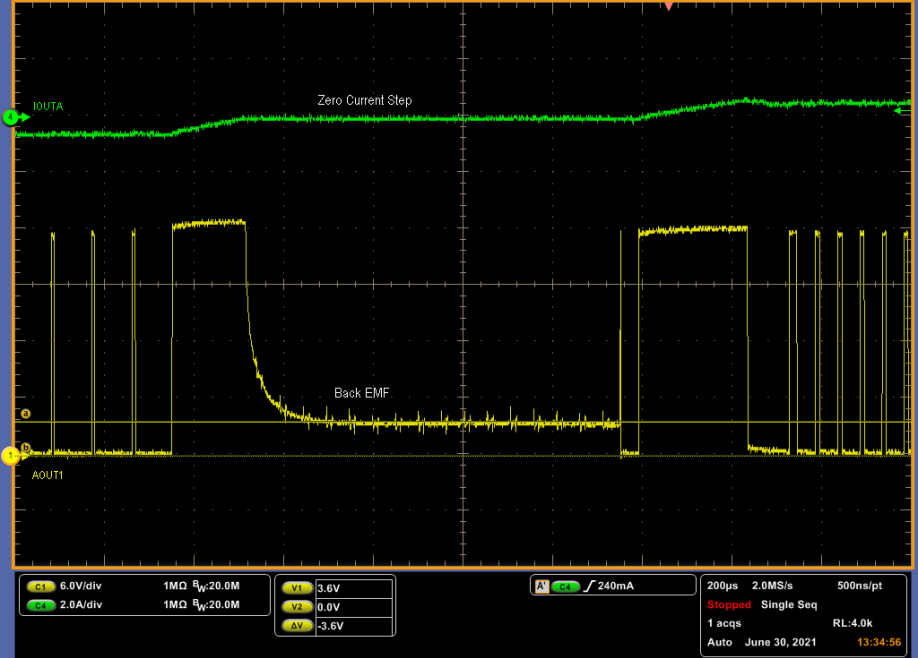
Task: Select cursor marker a on left edge
Action: coord(26,414)
